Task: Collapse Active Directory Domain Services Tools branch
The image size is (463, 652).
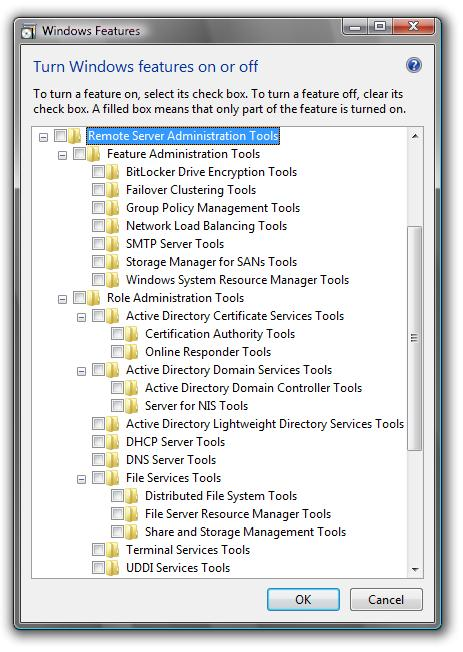Action: tap(82, 371)
